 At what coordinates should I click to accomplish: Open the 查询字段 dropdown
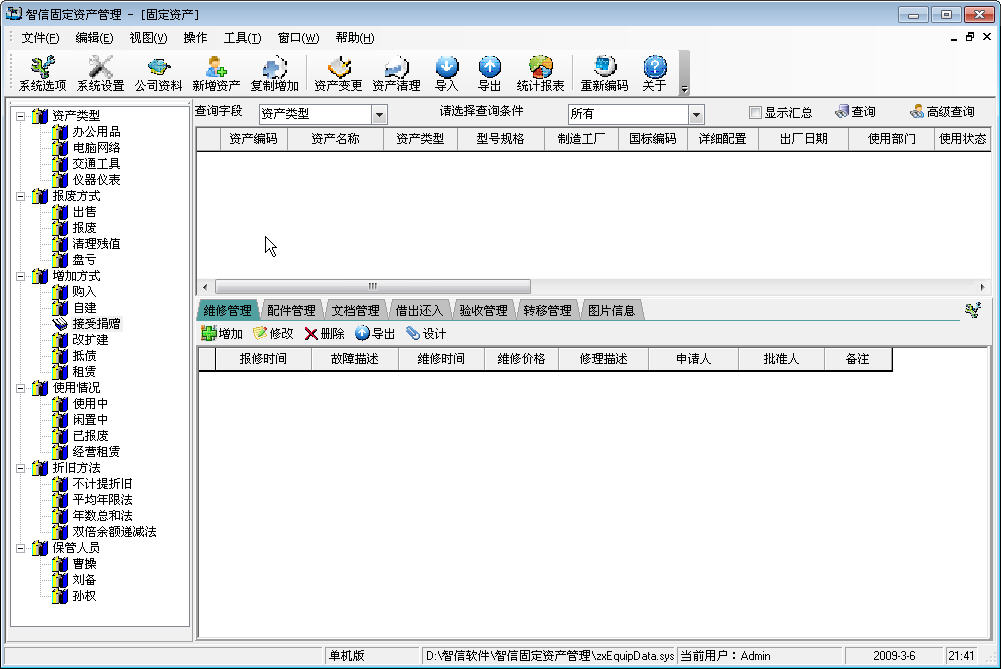pos(379,115)
